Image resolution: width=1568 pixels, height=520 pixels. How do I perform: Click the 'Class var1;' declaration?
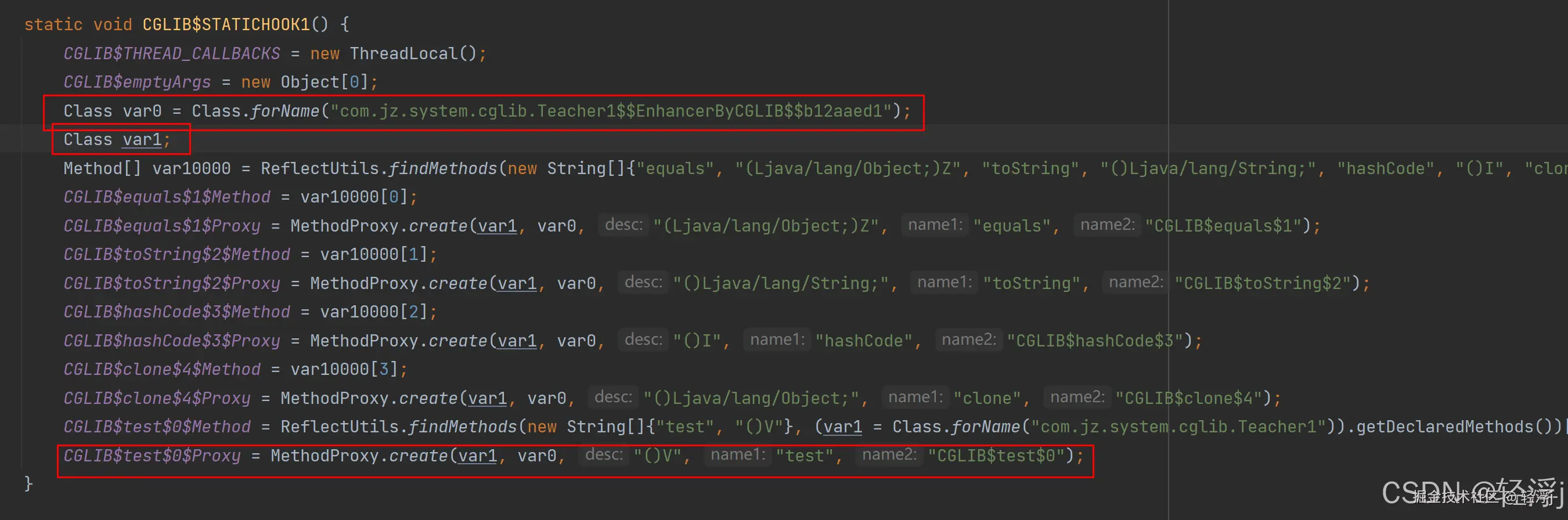[x=117, y=139]
